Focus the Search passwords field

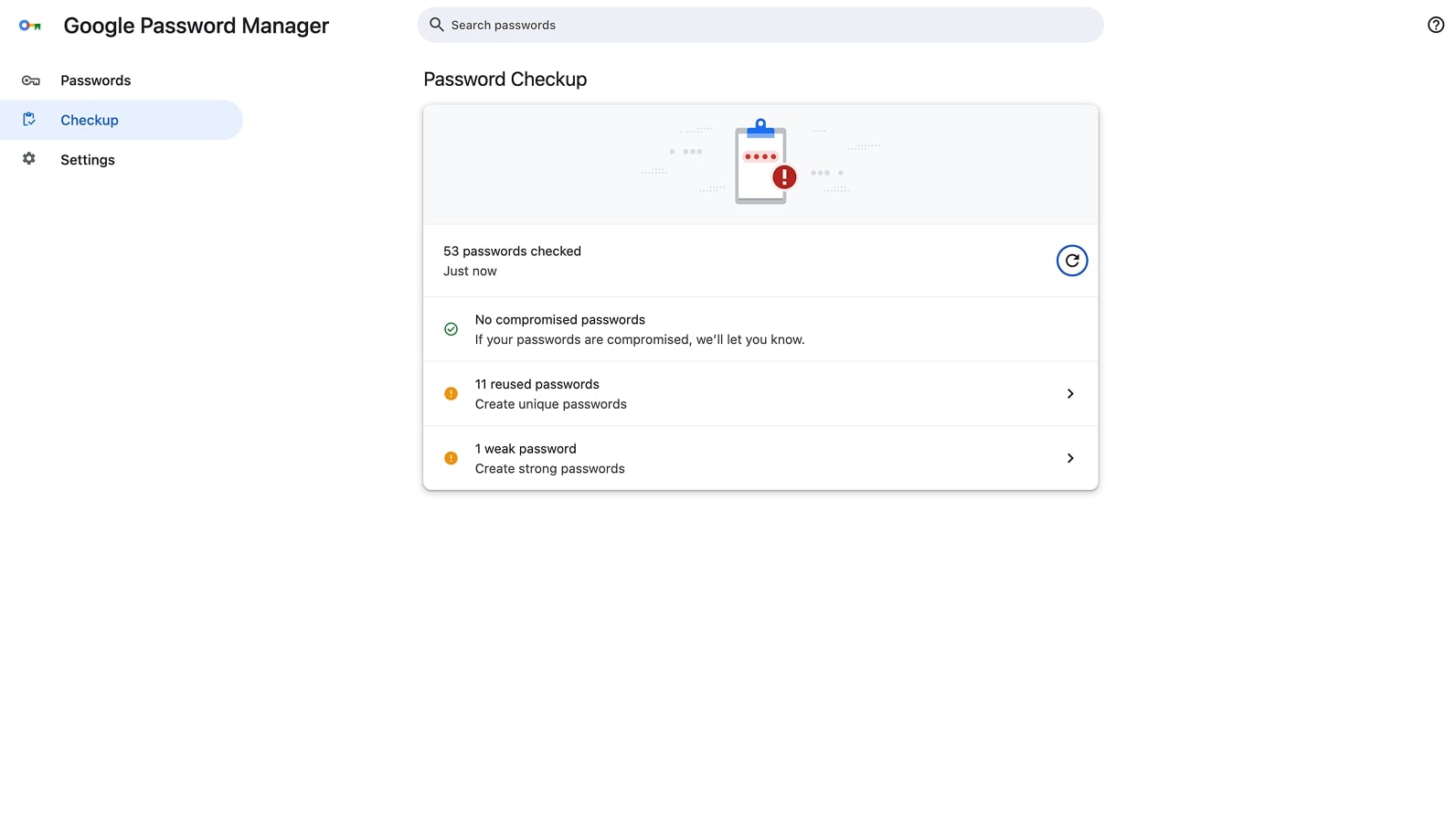pyautogui.click(x=760, y=25)
